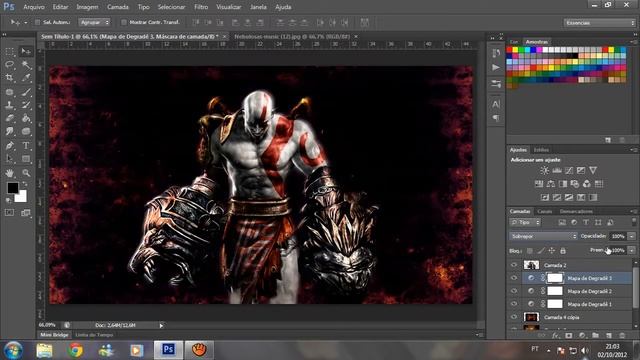
Task: Open the status bar info arrow
Action: coord(161,325)
